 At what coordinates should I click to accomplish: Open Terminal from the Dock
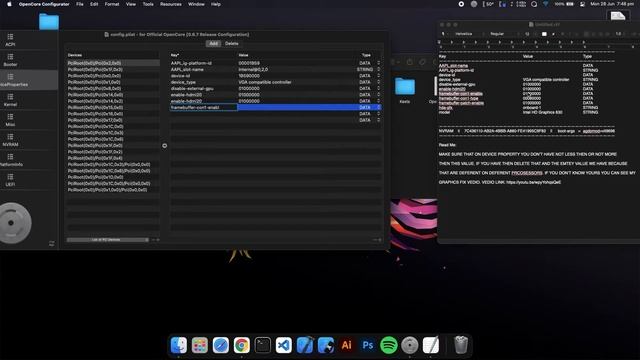click(262, 345)
